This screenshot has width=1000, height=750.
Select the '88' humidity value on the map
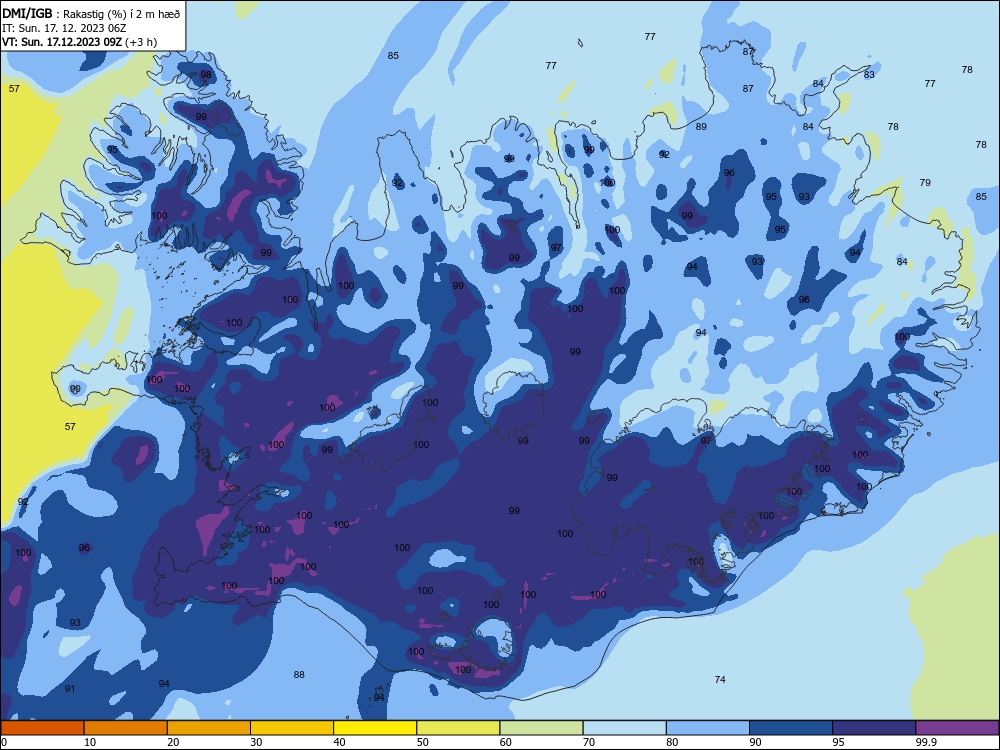tap(299, 674)
